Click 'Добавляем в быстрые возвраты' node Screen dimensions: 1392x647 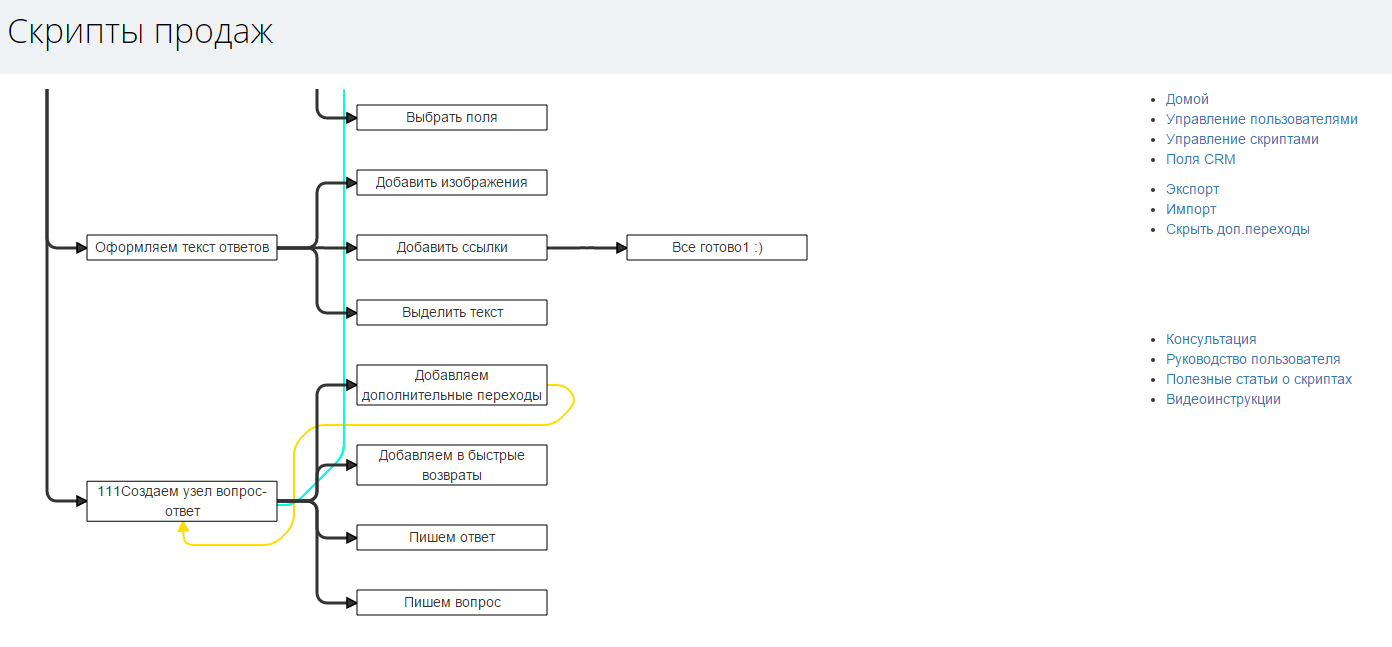tap(451, 465)
